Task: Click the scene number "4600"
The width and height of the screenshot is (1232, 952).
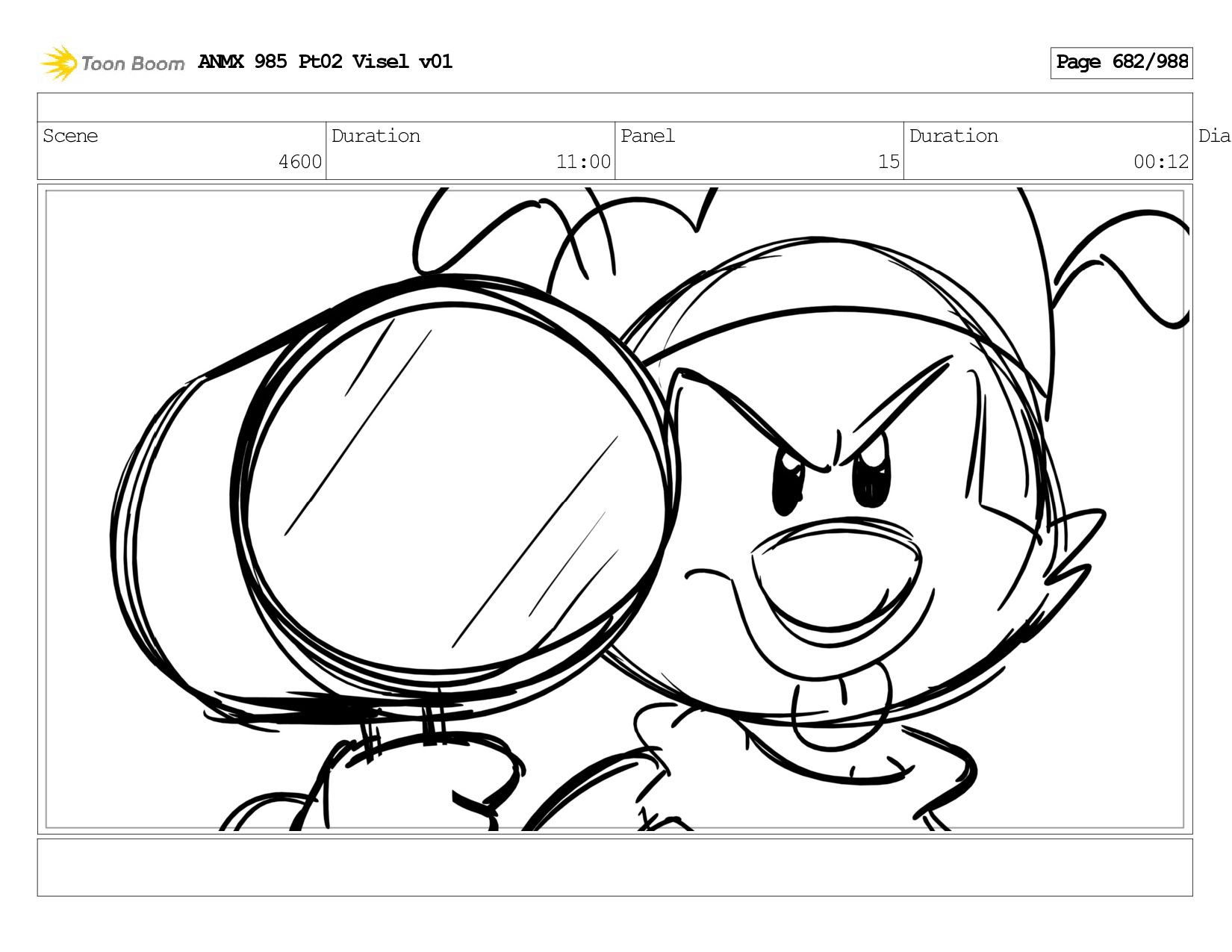Action: click(x=300, y=162)
